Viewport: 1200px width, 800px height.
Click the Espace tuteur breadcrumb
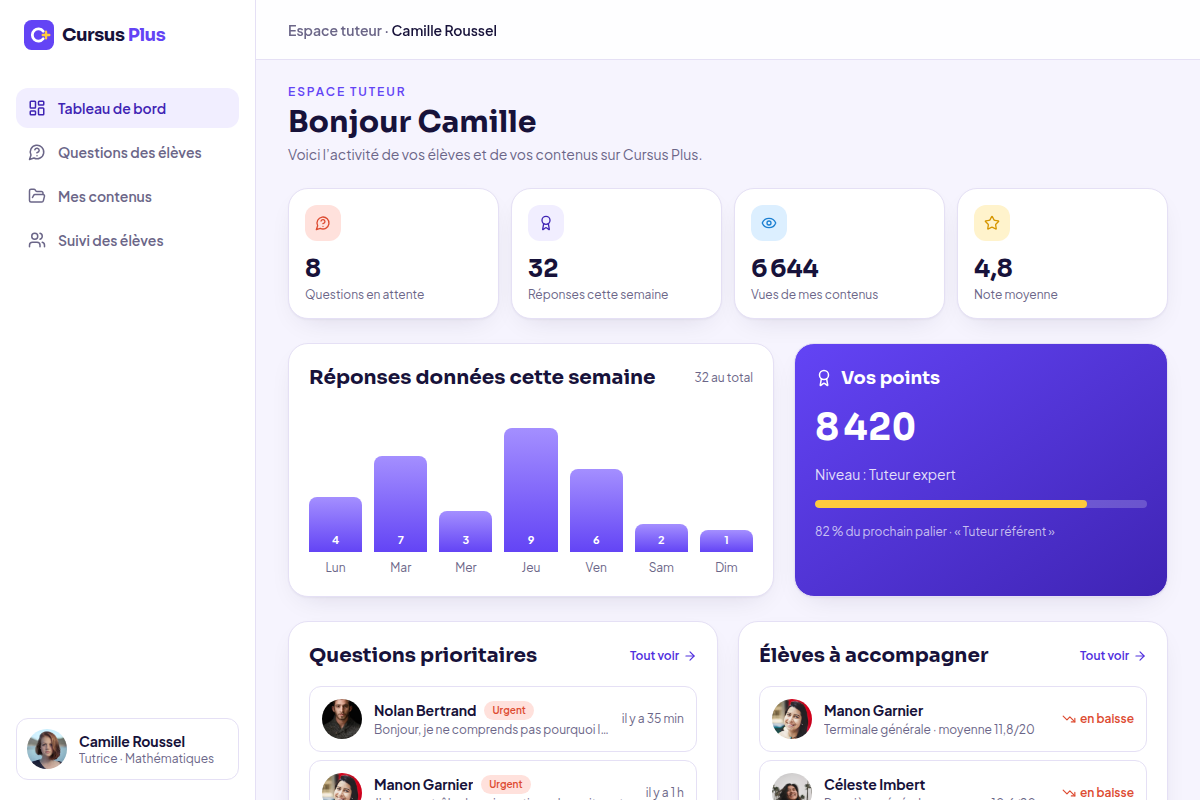click(335, 31)
